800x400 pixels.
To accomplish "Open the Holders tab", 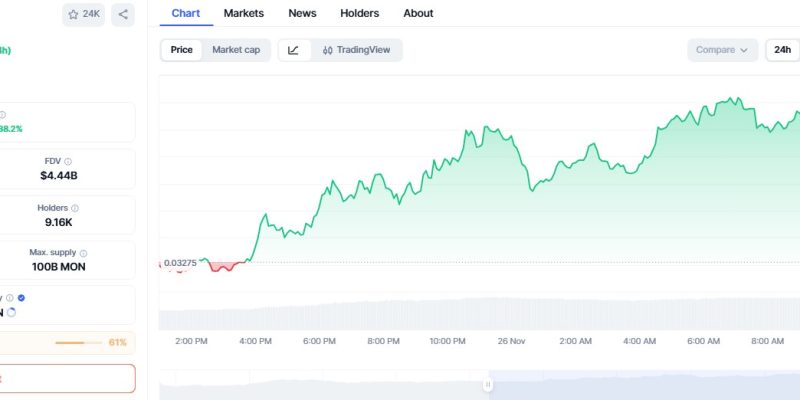I will point(359,13).
